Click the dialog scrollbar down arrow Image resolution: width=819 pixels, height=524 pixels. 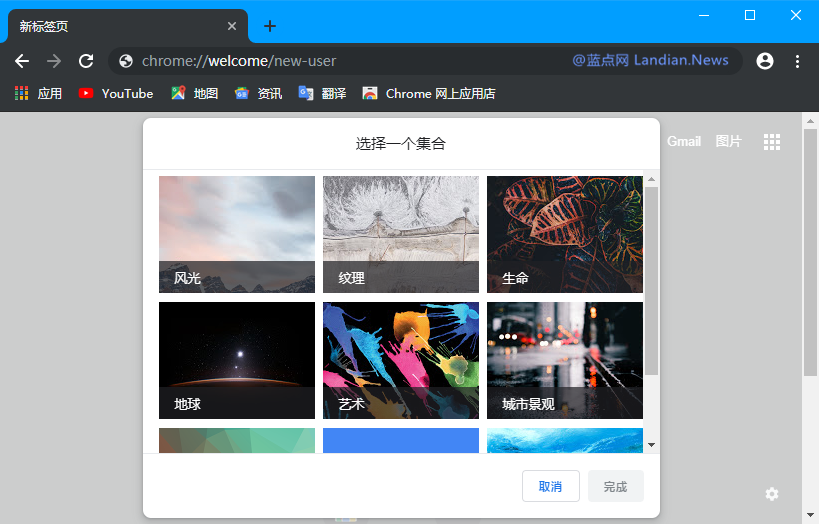click(x=652, y=445)
